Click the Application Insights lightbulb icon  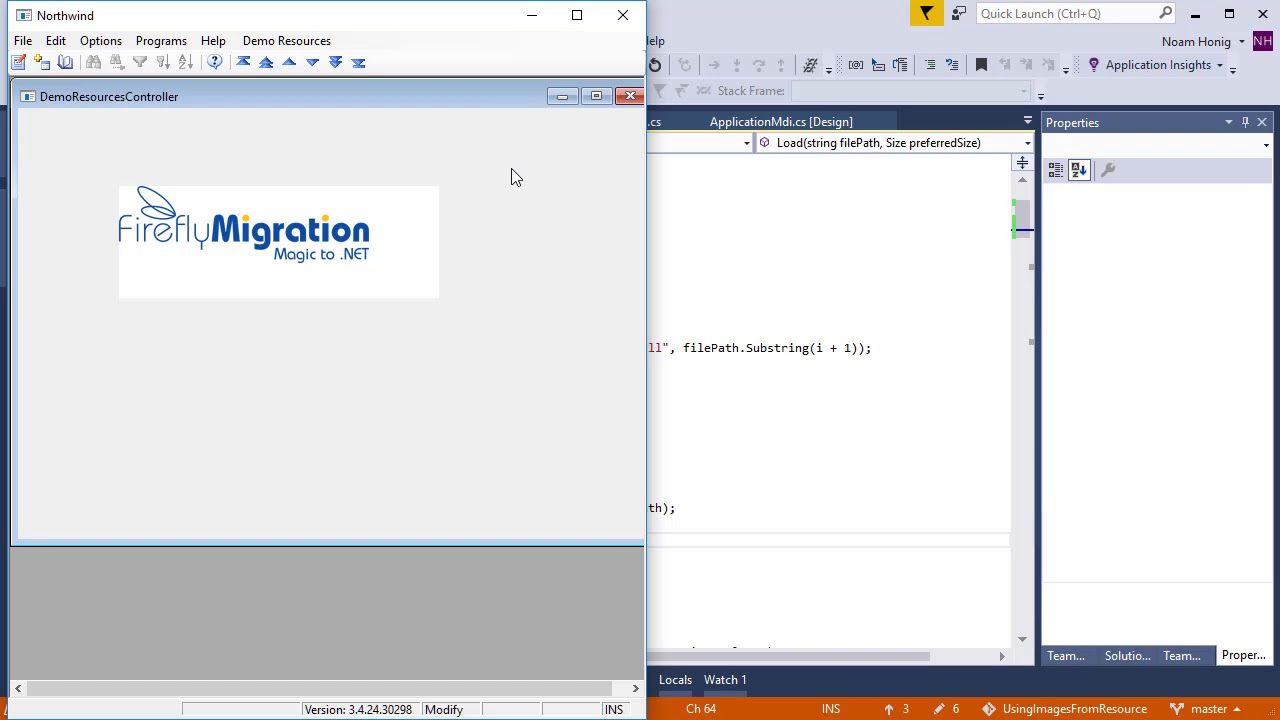pyautogui.click(x=1094, y=65)
